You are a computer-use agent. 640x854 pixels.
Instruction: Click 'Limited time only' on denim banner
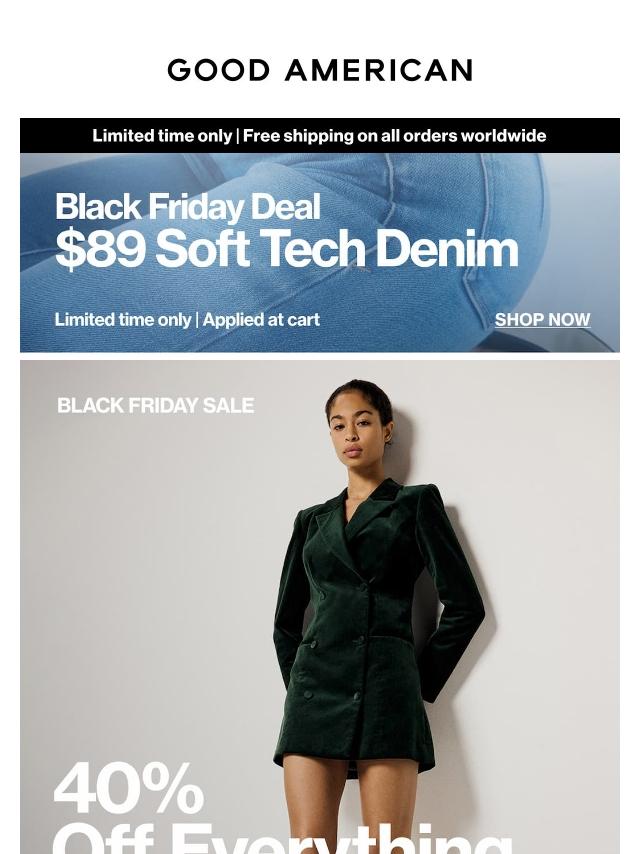[x=123, y=320]
